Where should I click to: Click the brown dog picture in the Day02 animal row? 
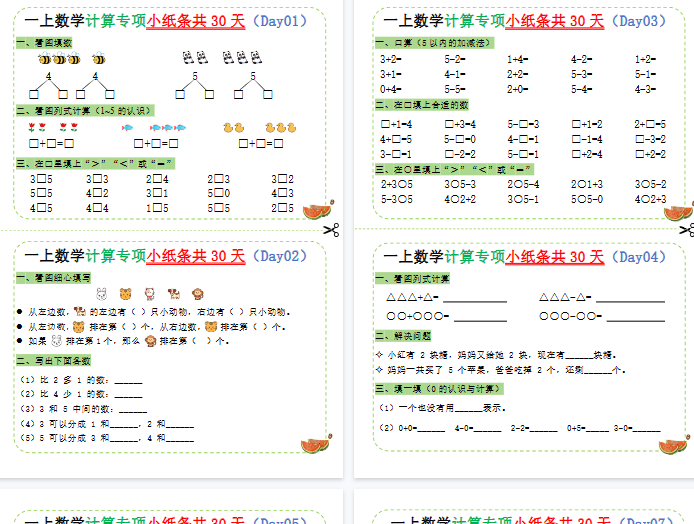coord(174,293)
